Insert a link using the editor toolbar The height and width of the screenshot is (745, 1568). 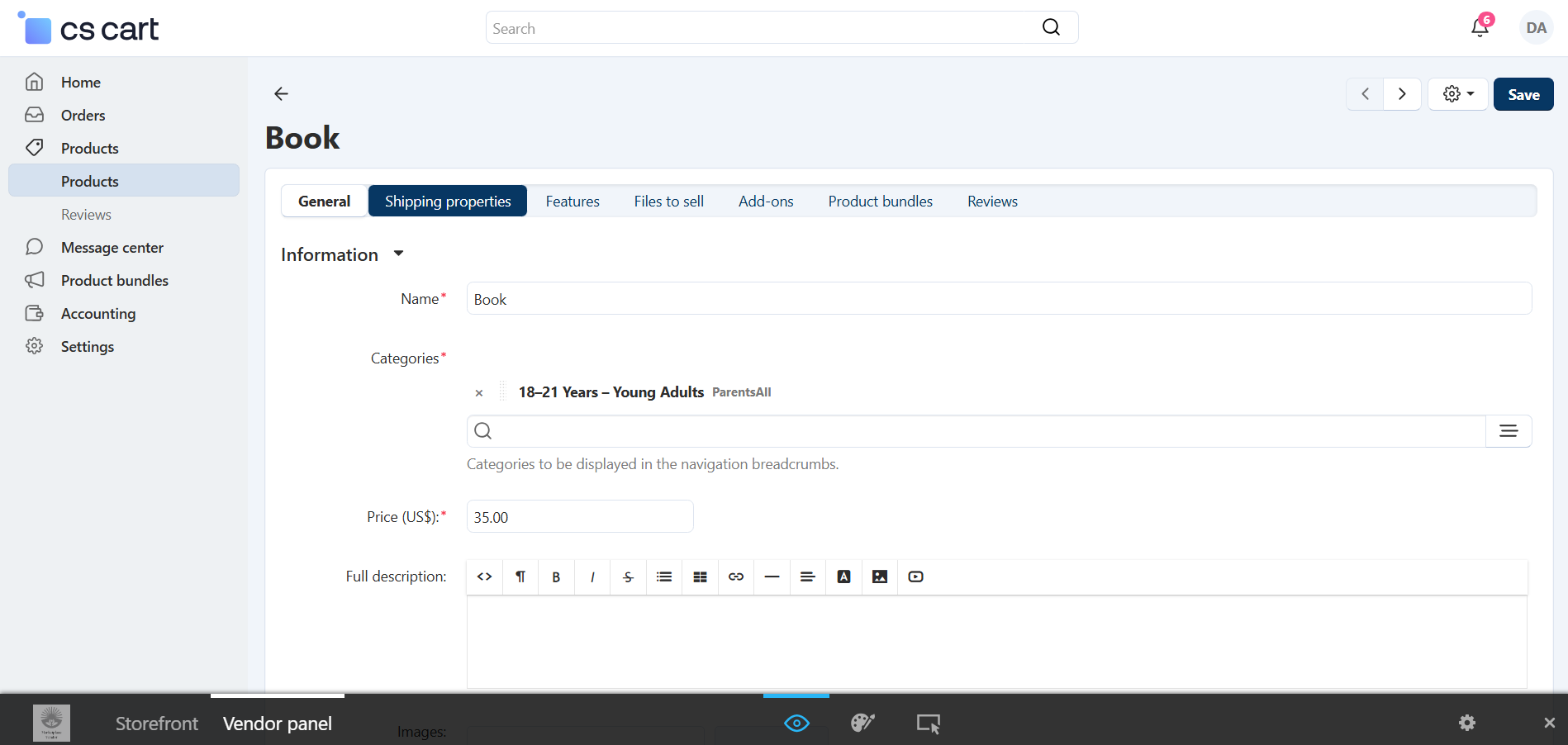(736, 577)
